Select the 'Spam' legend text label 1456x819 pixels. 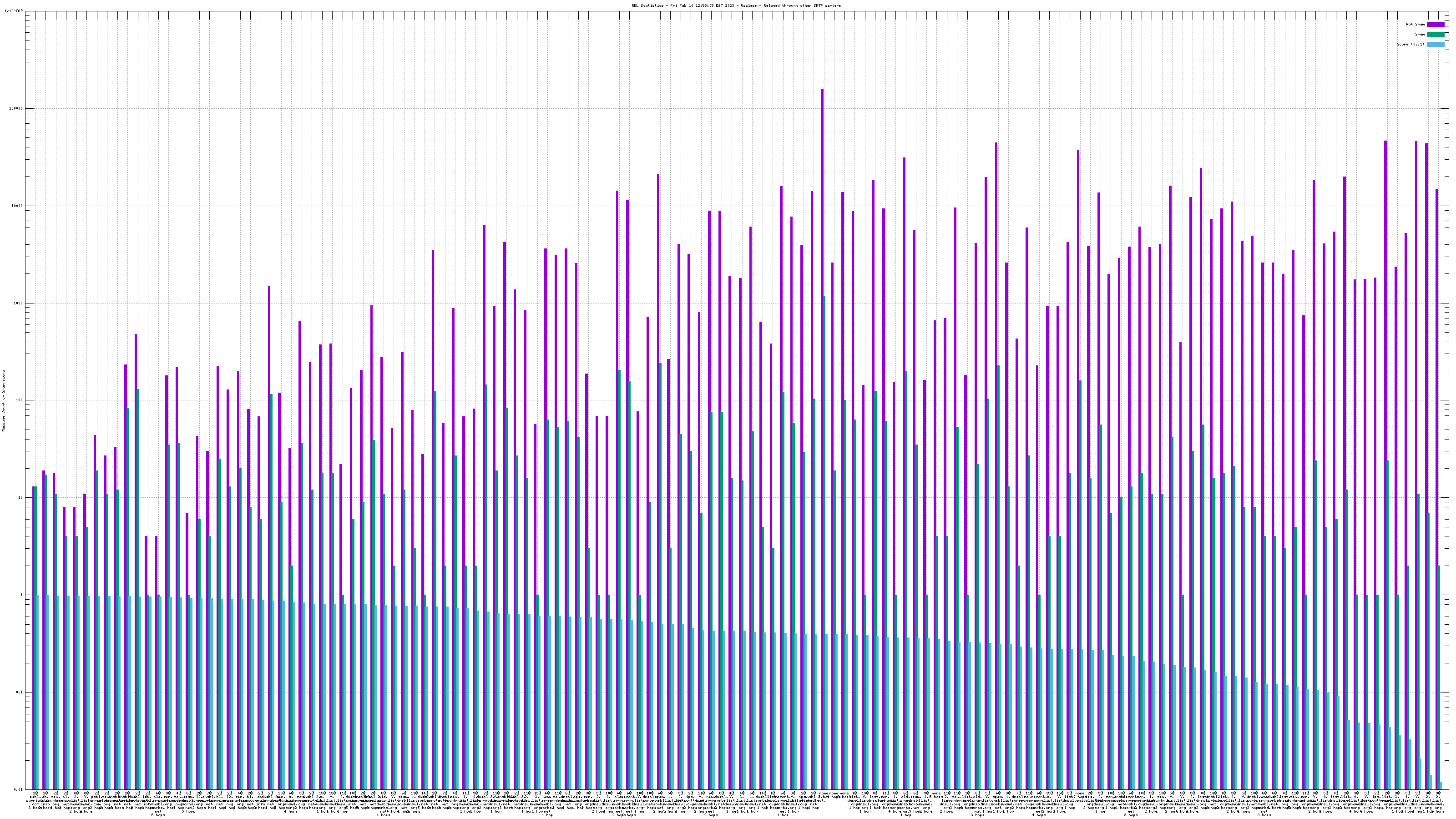[1420, 35]
